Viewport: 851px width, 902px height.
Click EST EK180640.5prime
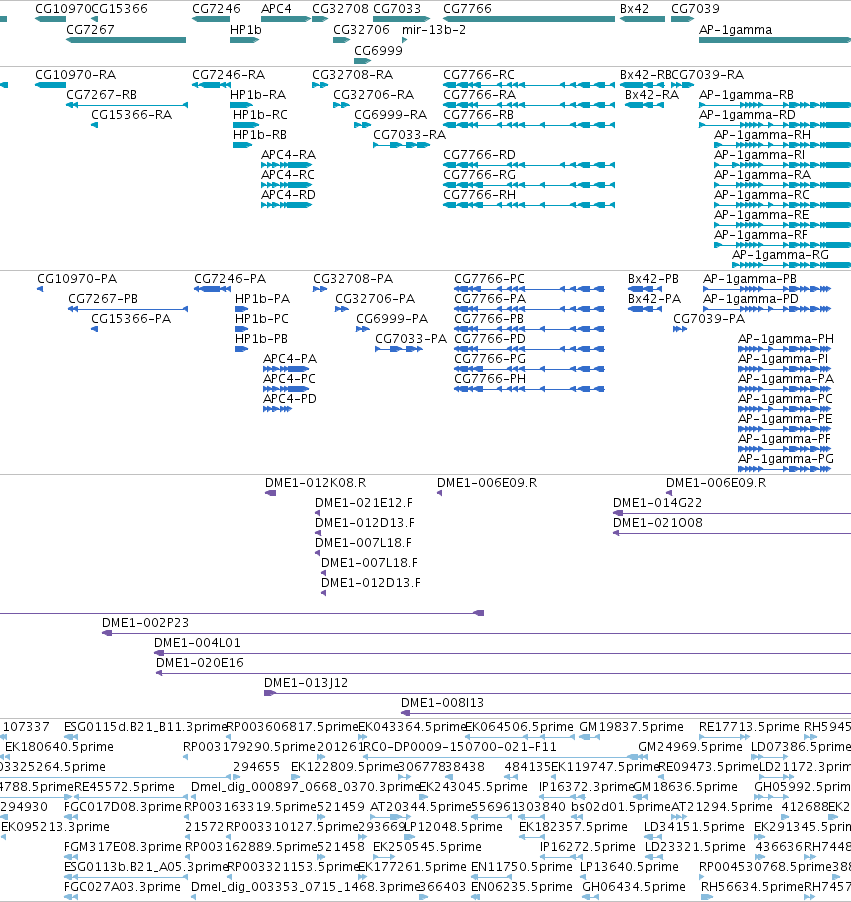(59, 747)
